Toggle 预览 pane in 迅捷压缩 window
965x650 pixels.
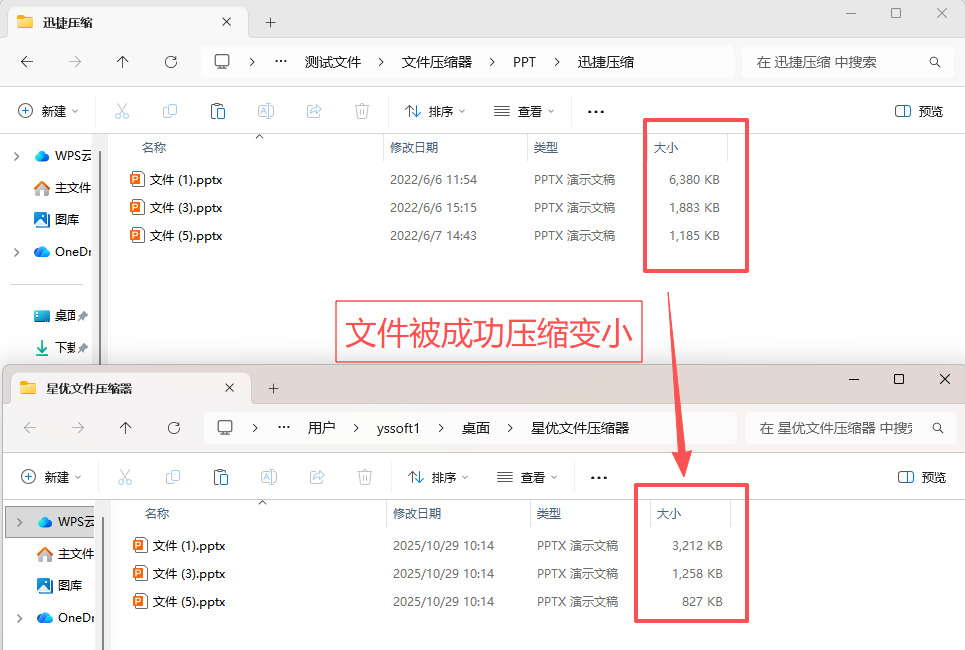919,111
